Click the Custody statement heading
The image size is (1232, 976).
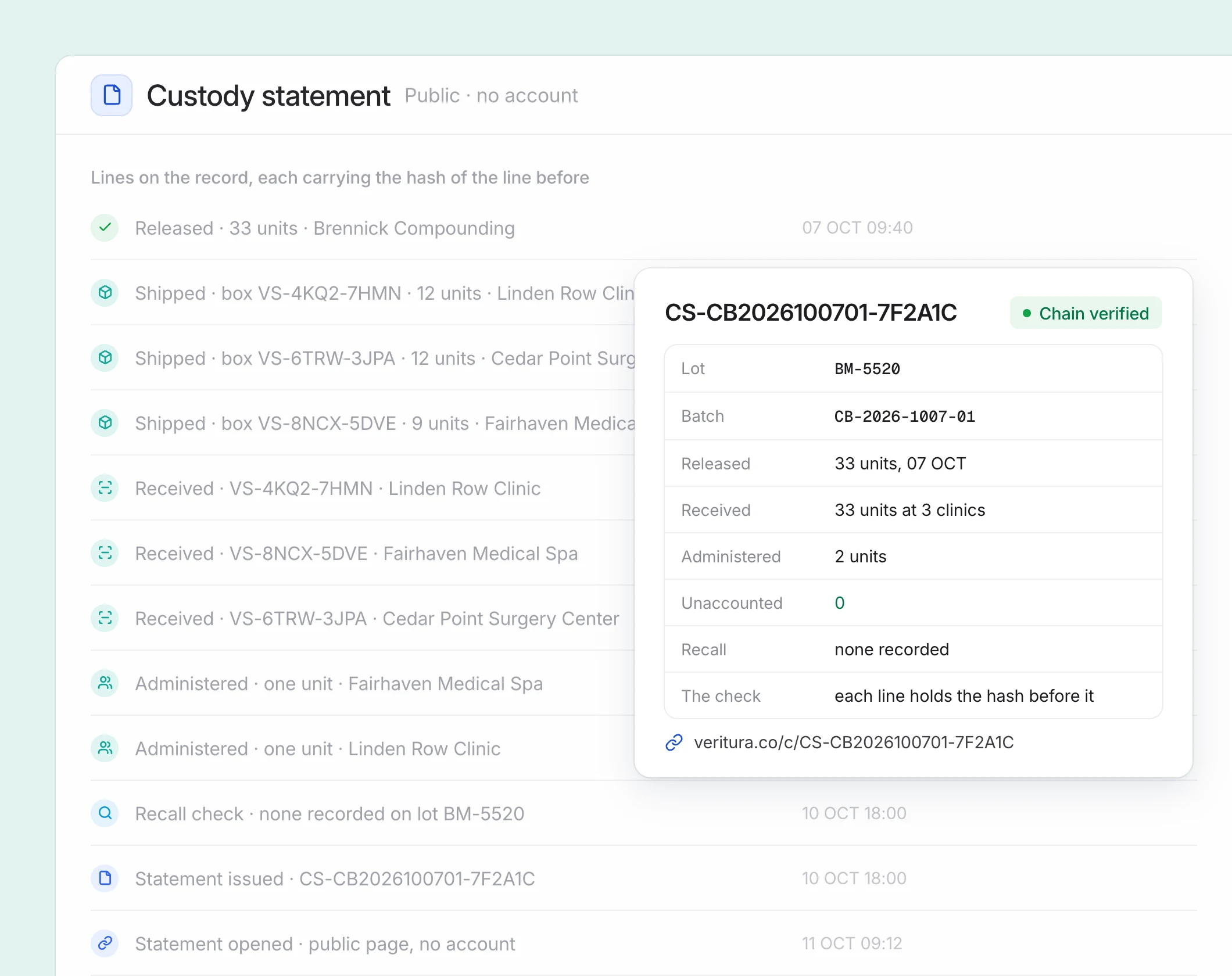click(268, 96)
